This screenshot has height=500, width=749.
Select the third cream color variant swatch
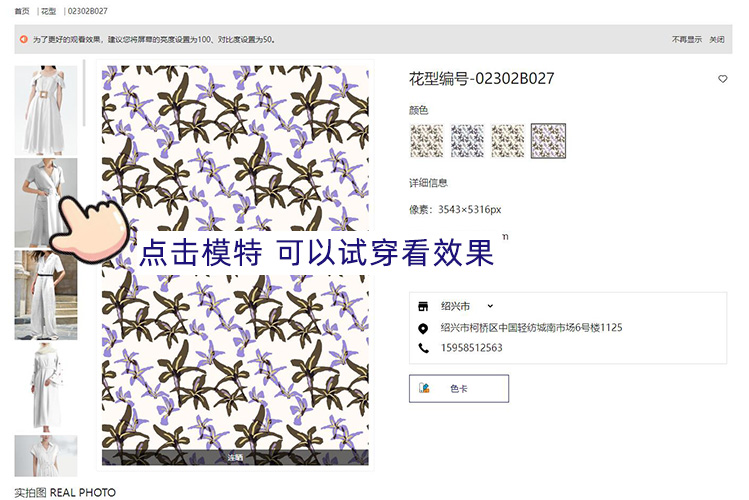[508, 140]
